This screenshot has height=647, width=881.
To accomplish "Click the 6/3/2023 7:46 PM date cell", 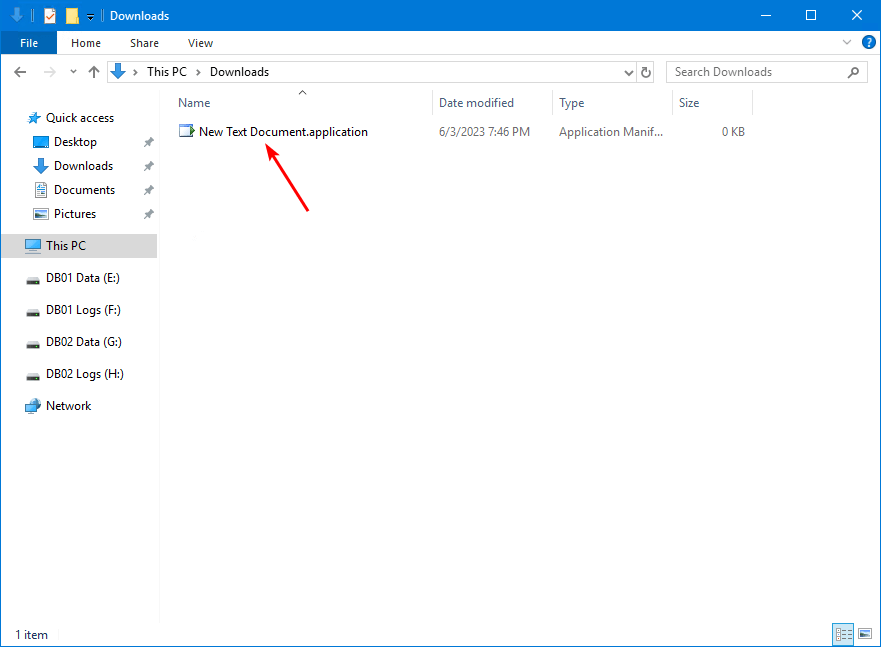I will [x=484, y=132].
